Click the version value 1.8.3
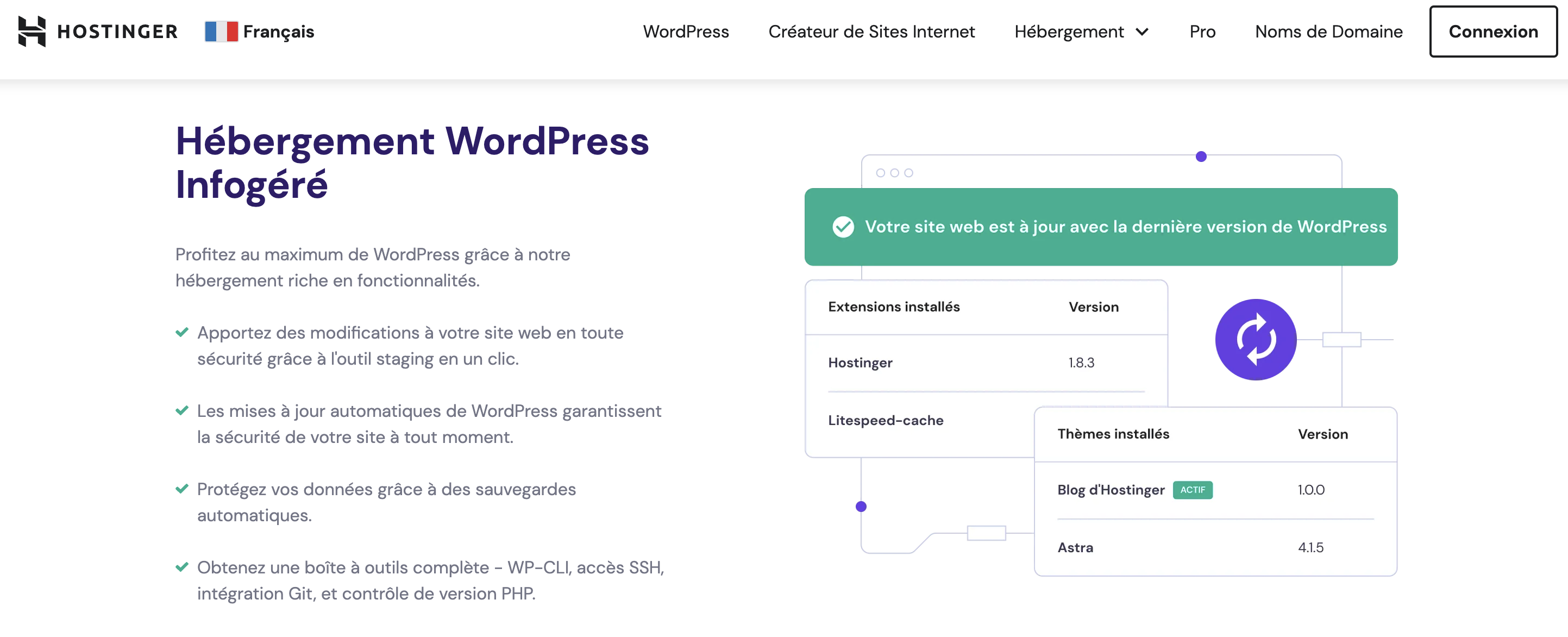 click(x=1081, y=363)
